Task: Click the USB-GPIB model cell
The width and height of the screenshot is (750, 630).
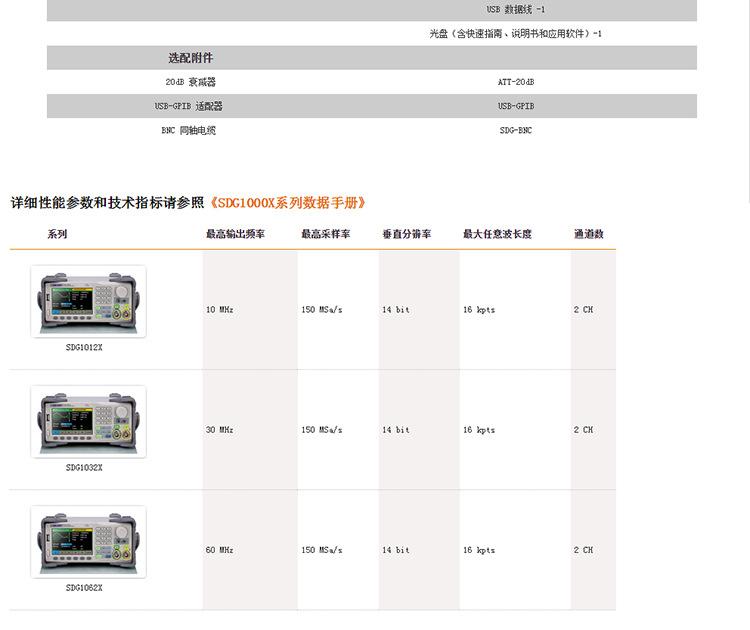Action: pos(516,106)
